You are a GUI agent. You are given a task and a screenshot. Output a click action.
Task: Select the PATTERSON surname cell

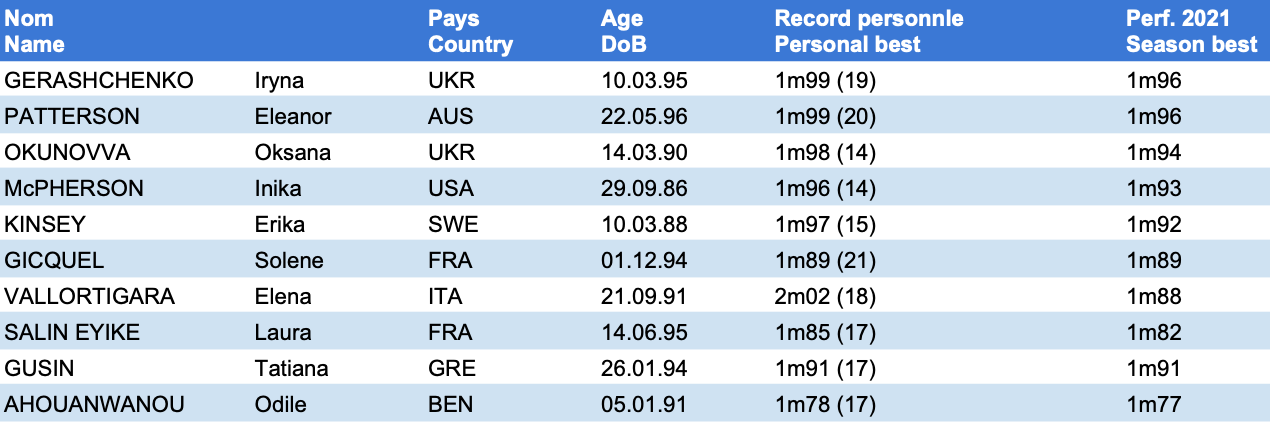point(72,117)
